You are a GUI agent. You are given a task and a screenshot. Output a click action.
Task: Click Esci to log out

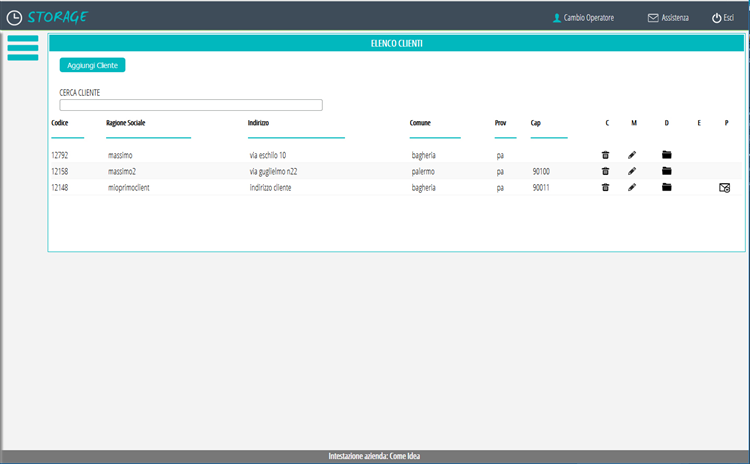(728, 18)
